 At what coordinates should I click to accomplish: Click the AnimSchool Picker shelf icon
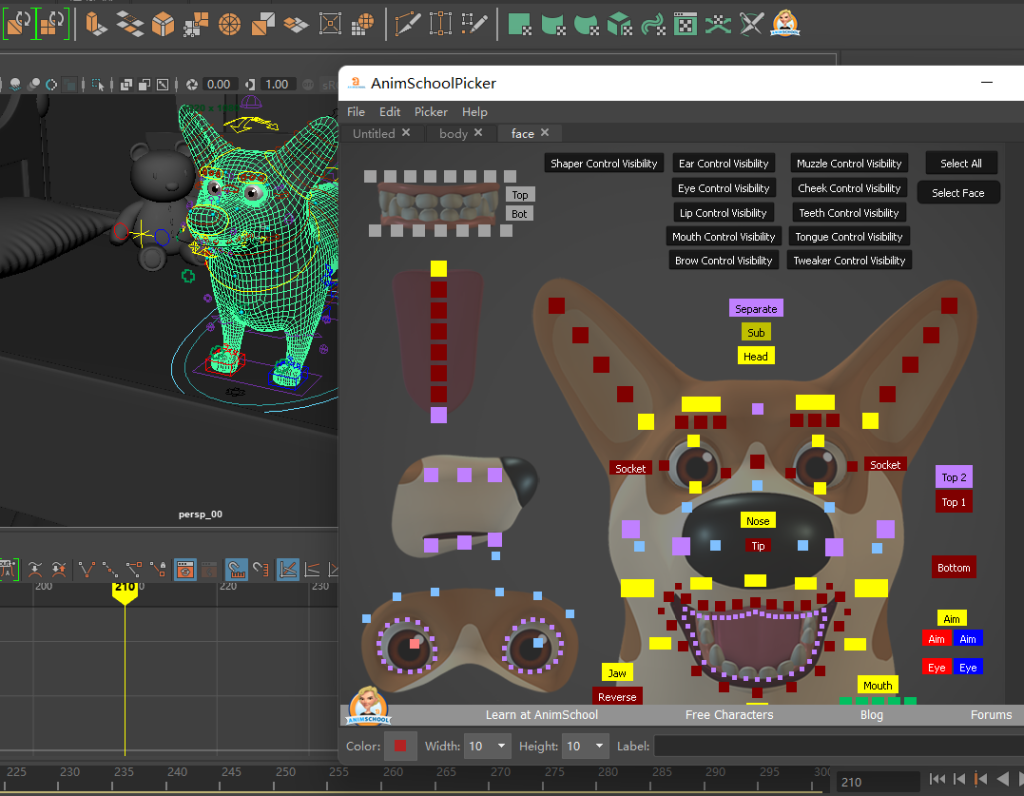point(785,24)
